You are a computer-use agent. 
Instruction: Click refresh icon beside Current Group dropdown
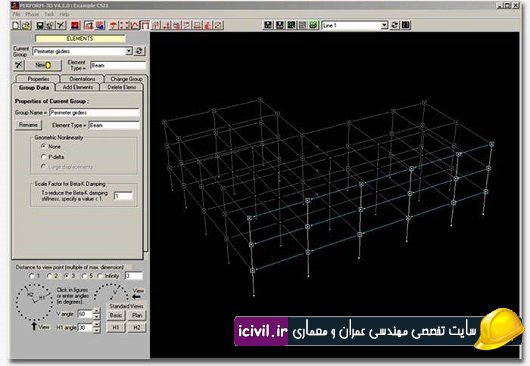[x=139, y=51]
